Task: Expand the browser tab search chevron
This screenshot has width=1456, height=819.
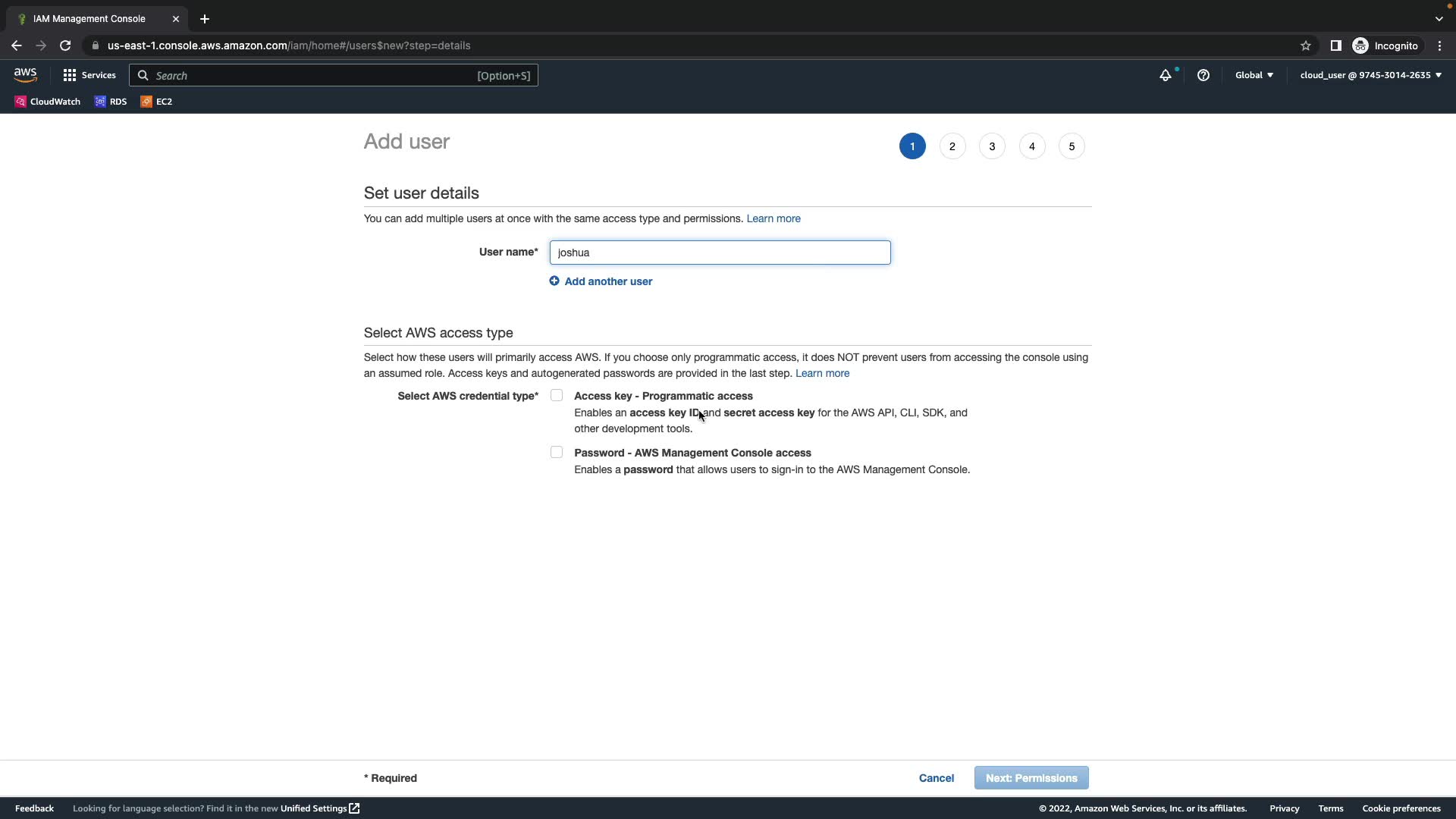Action: coord(1439,19)
